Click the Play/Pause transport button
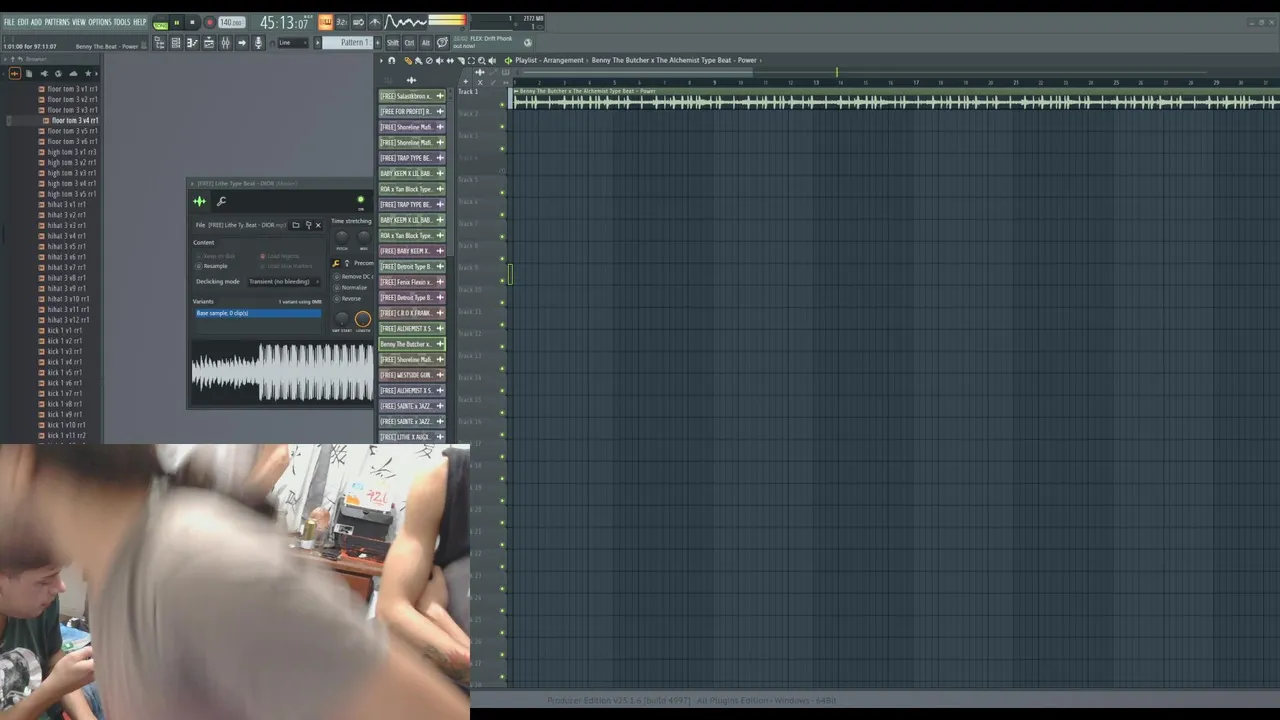This screenshot has height=720, width=1280. click(x=176, y=22)
